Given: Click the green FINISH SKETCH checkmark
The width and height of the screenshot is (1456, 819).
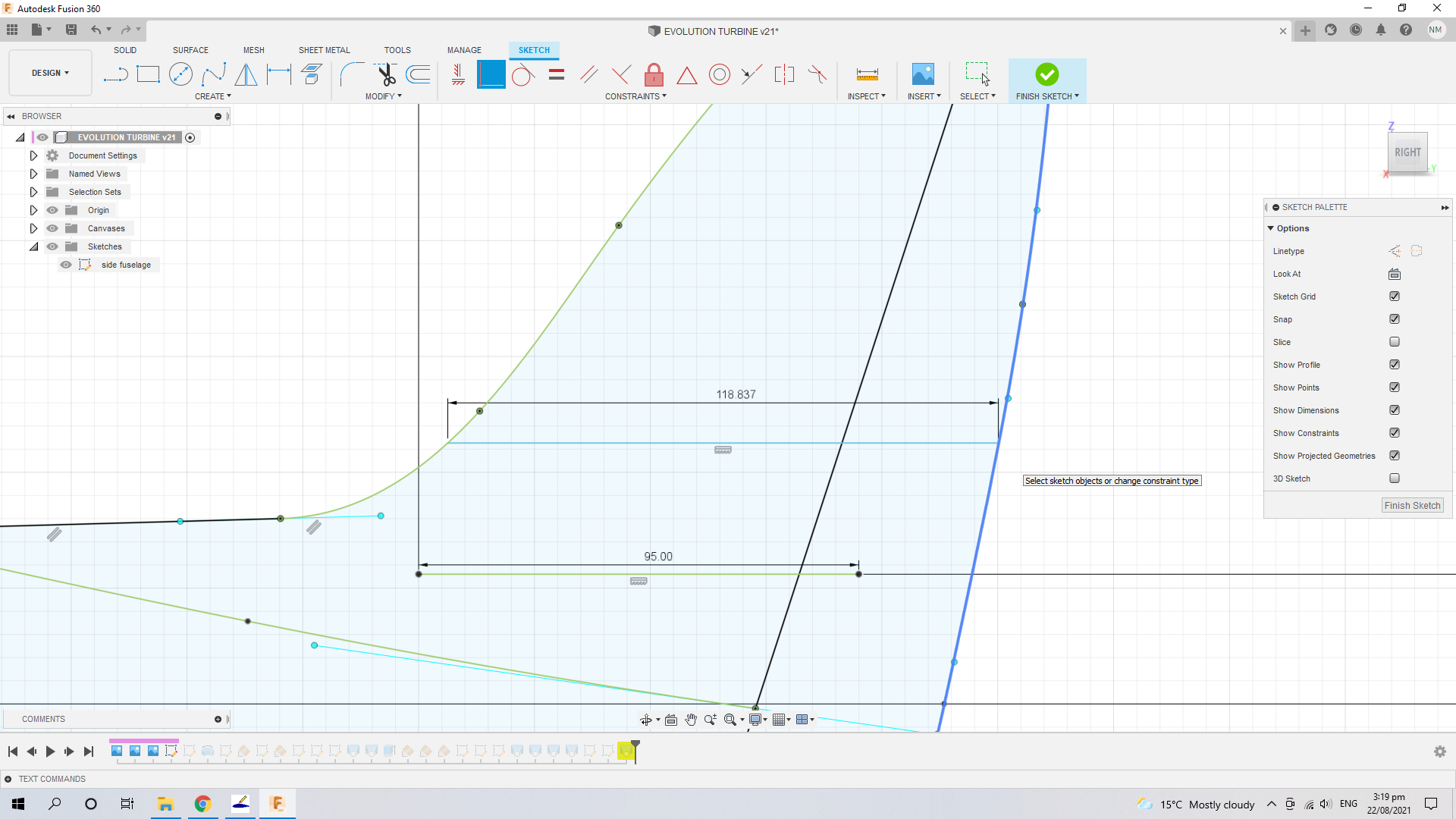Looking at the screenshot, I should point(1046,74).
